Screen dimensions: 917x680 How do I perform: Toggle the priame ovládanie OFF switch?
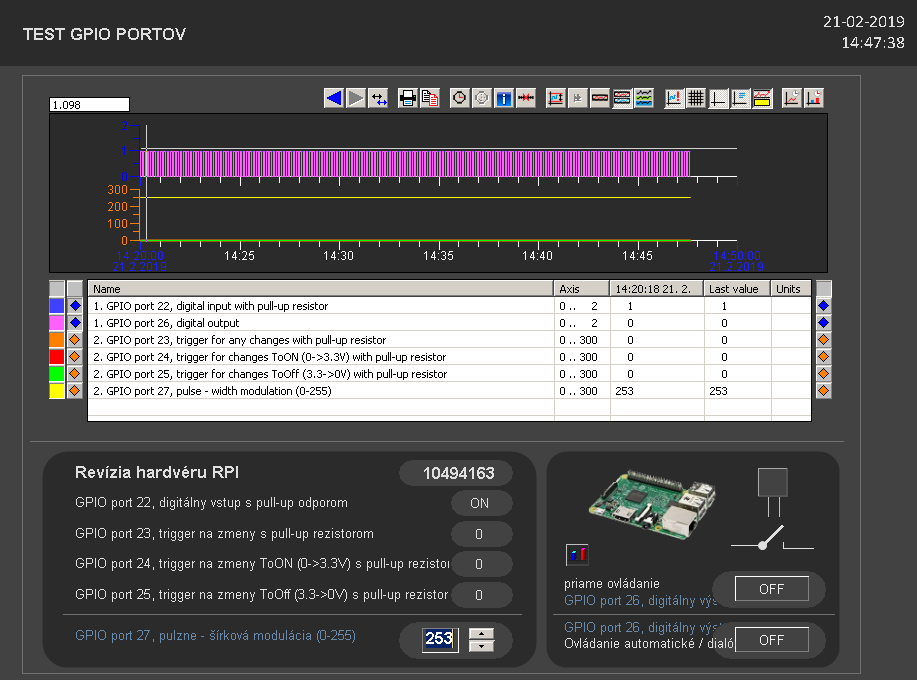click(x=771, y=589)
